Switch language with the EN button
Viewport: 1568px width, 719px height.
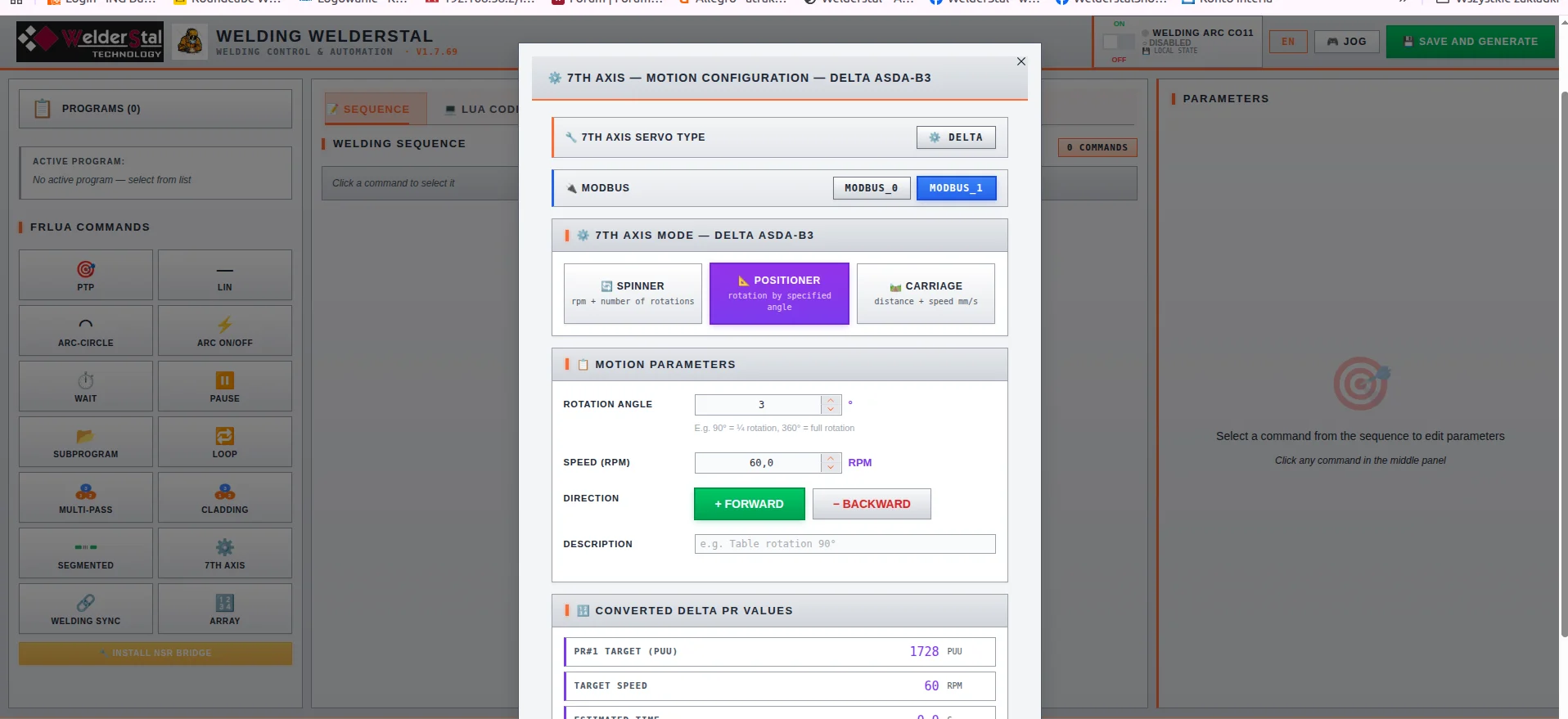coord(1288,42)
